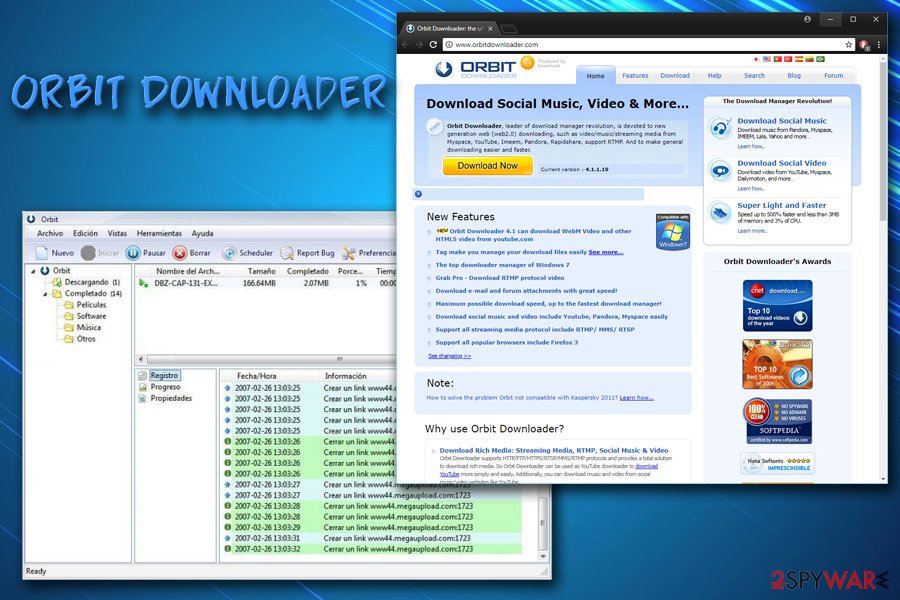
Task: Pause the download with Pausar icon
Action: pyautogui.click(x=133, y=253)
